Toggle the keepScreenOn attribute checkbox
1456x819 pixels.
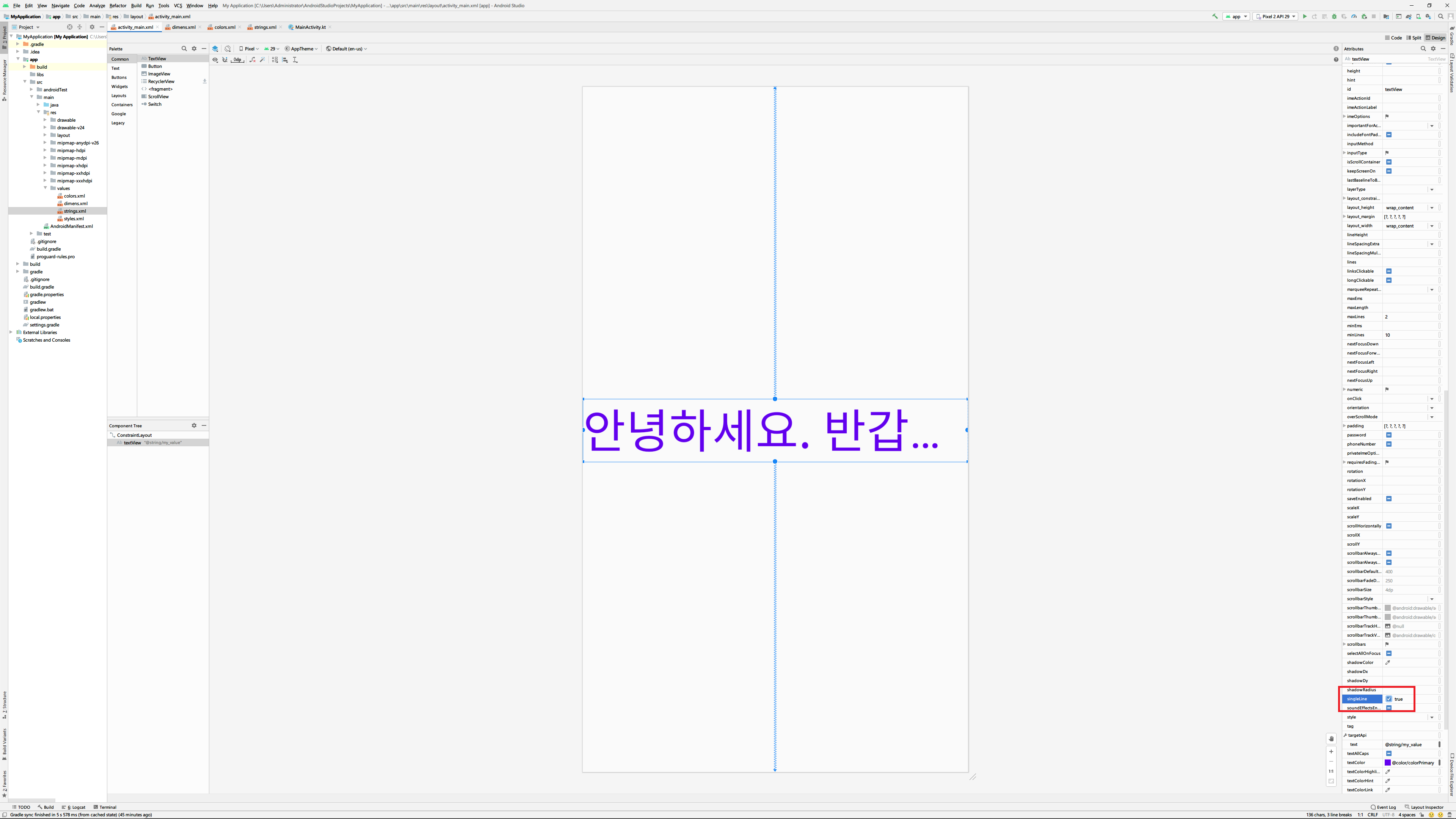1389,171
